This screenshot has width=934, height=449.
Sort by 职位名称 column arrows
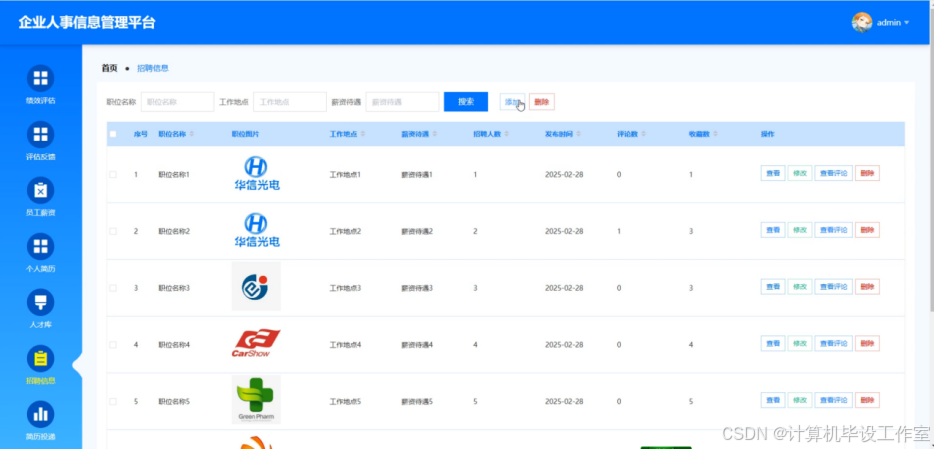point(192,135)
